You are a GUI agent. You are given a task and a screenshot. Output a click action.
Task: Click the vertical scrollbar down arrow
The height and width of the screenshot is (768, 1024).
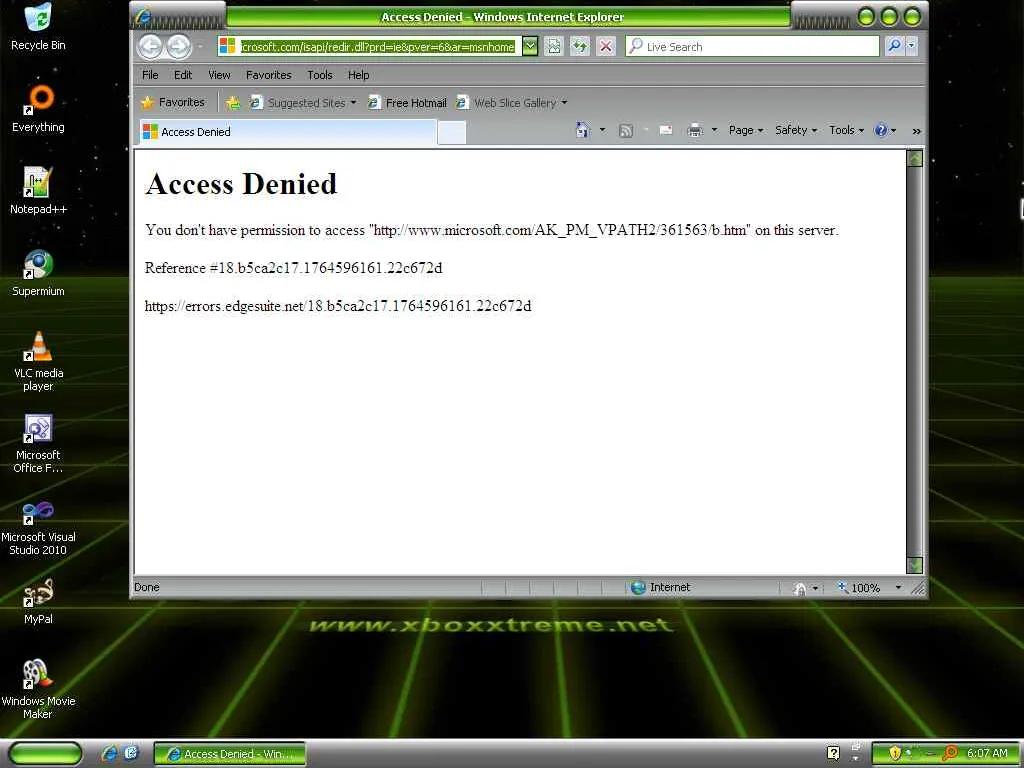915,566
